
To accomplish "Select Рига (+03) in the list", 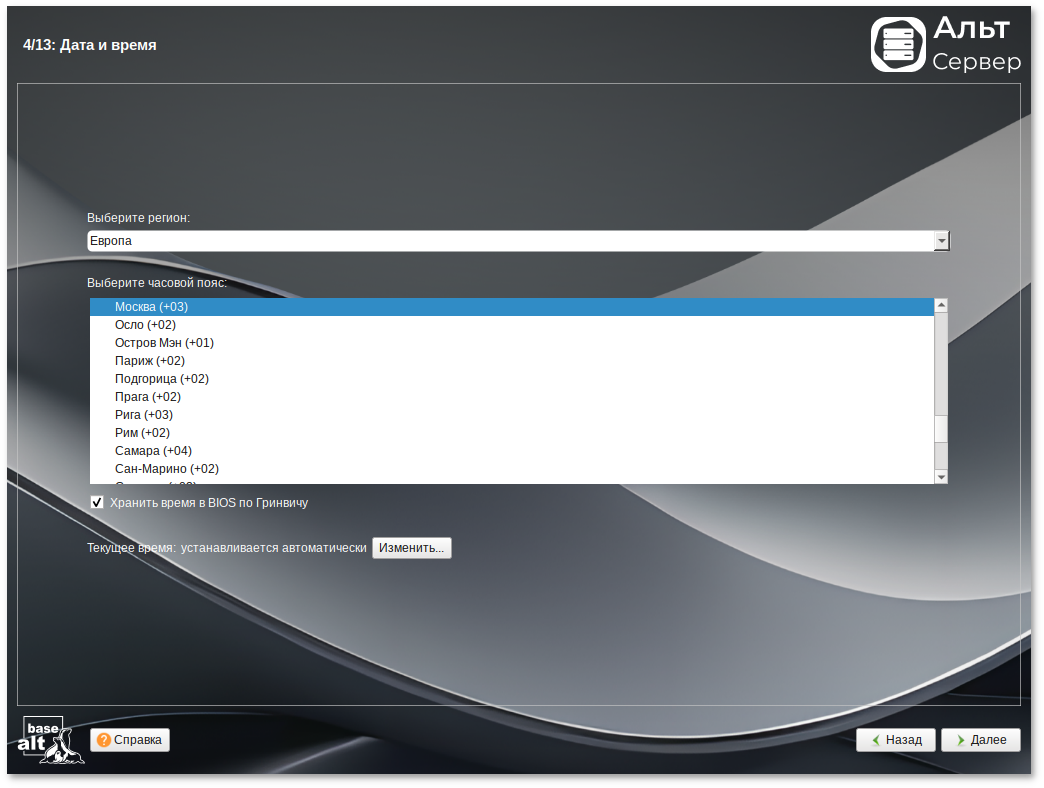I will click(144, 415).
